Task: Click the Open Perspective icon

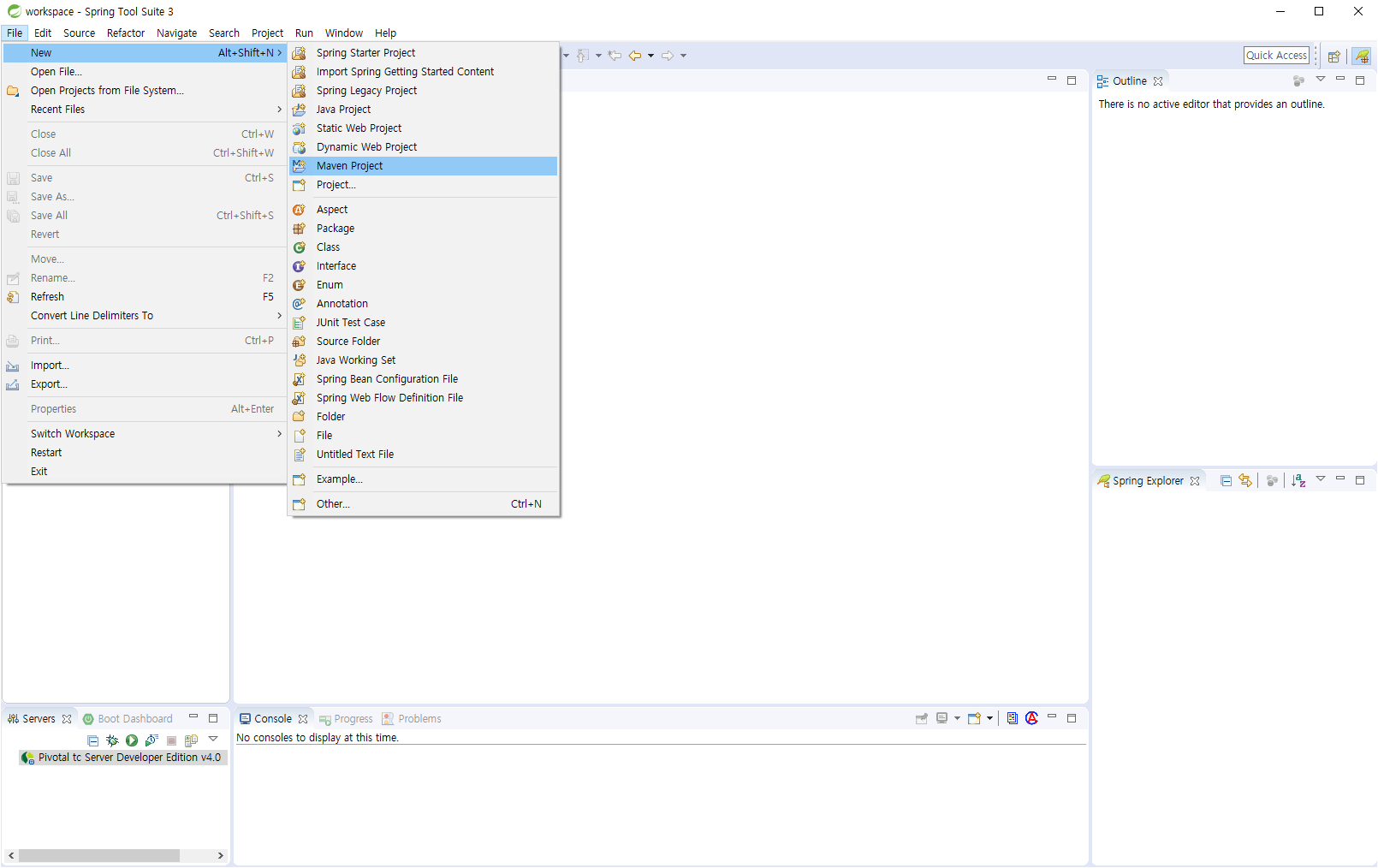Action: pos(1333,56)
